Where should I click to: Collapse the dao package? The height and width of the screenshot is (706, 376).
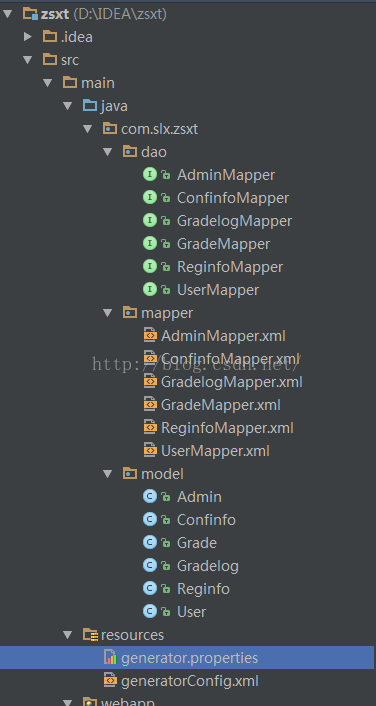pos(107,152)
